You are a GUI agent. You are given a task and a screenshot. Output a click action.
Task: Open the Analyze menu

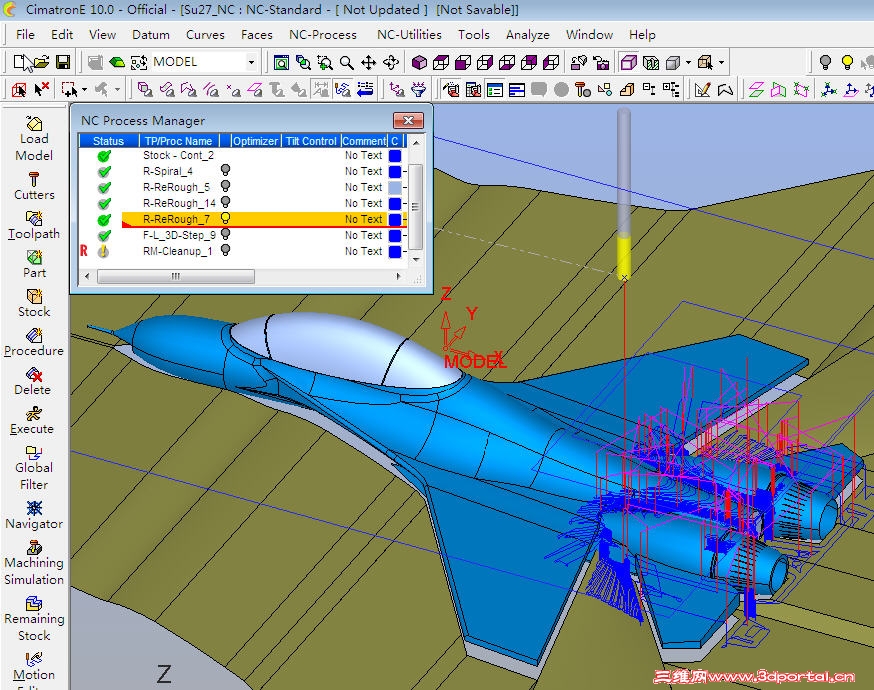click(527, 35)
